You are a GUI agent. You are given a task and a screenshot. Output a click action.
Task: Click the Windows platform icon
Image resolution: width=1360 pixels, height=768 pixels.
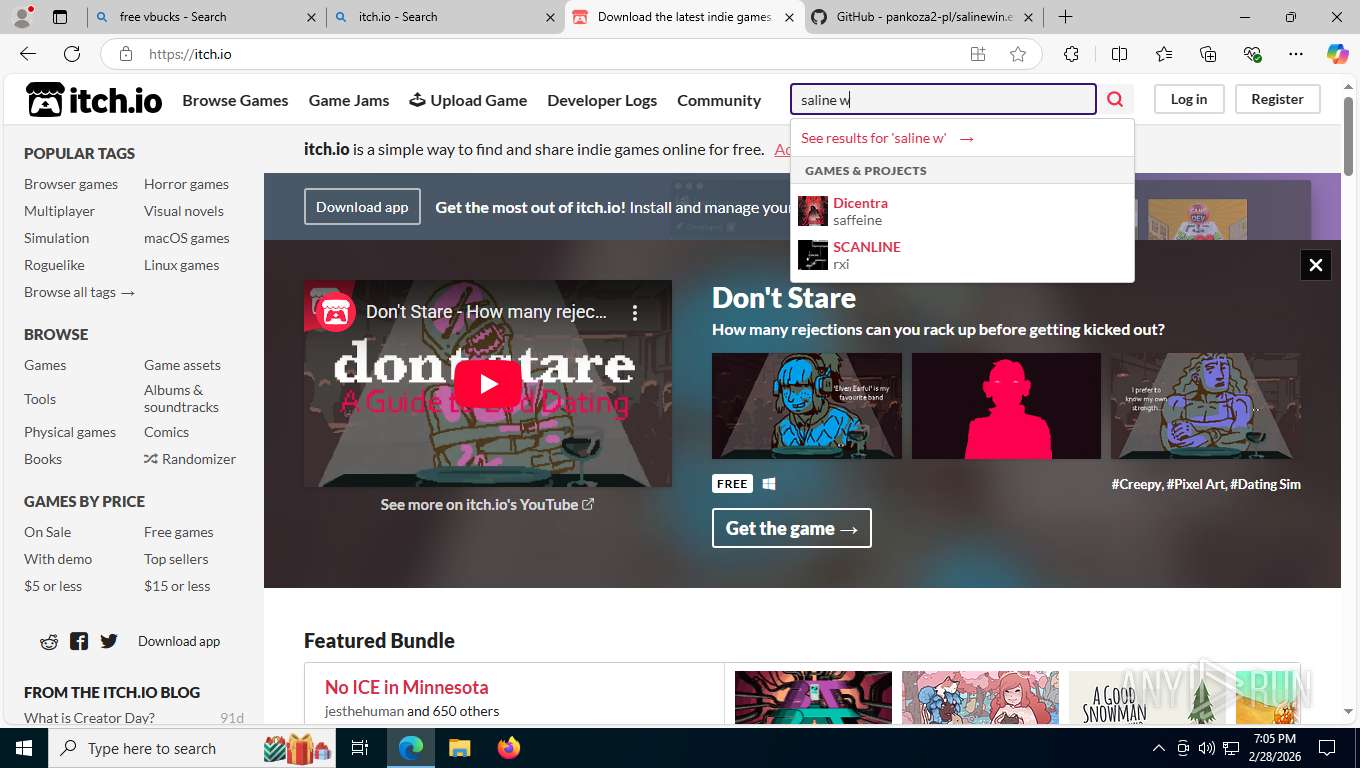tap(768, 484)
